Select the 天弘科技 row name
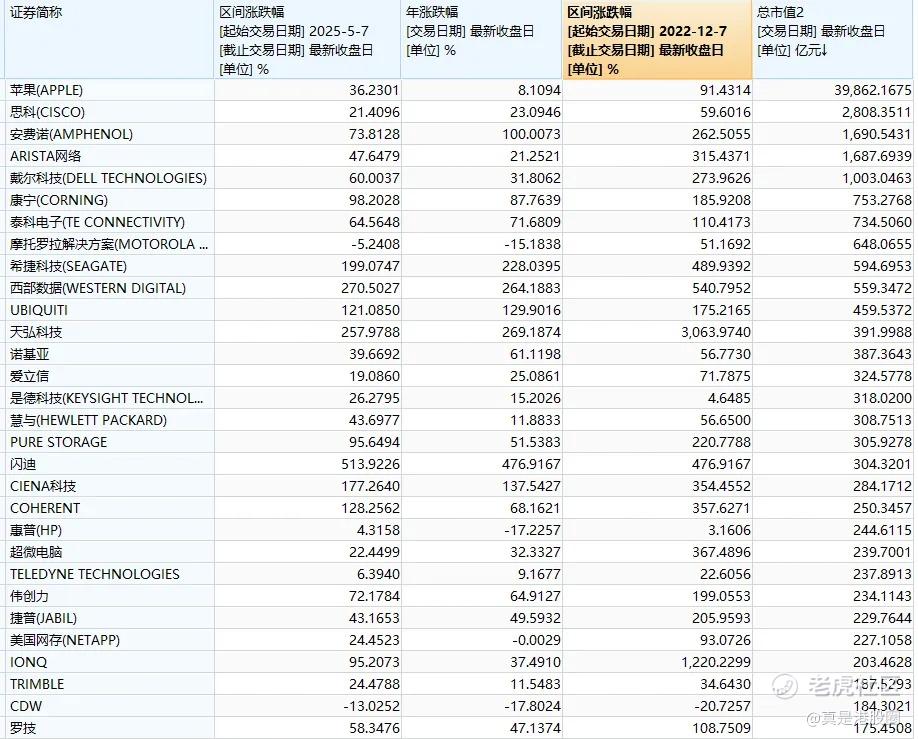Image resolution: width=918 pixels, height=739 pixels. click(36, 332)
